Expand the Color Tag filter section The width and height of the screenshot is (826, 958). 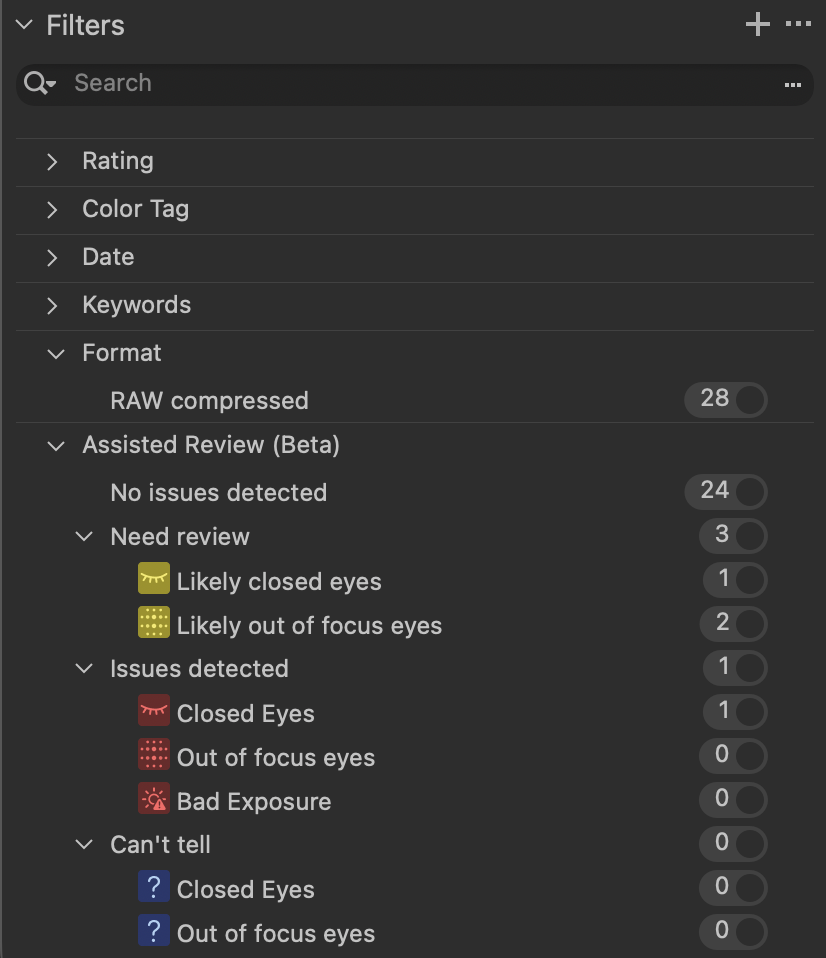[53, 210]
